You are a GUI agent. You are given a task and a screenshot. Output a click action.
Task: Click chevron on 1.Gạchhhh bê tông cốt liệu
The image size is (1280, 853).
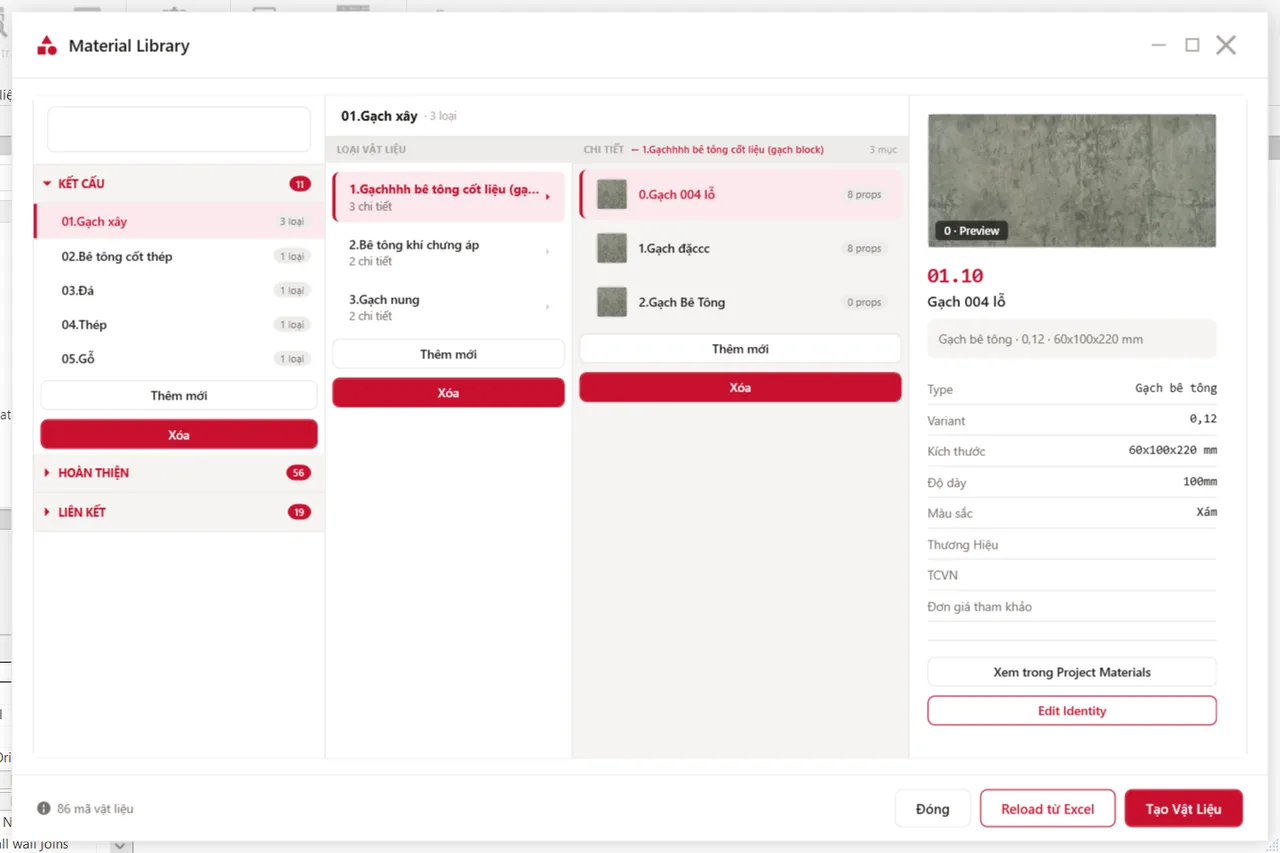(x=547, y=197)
